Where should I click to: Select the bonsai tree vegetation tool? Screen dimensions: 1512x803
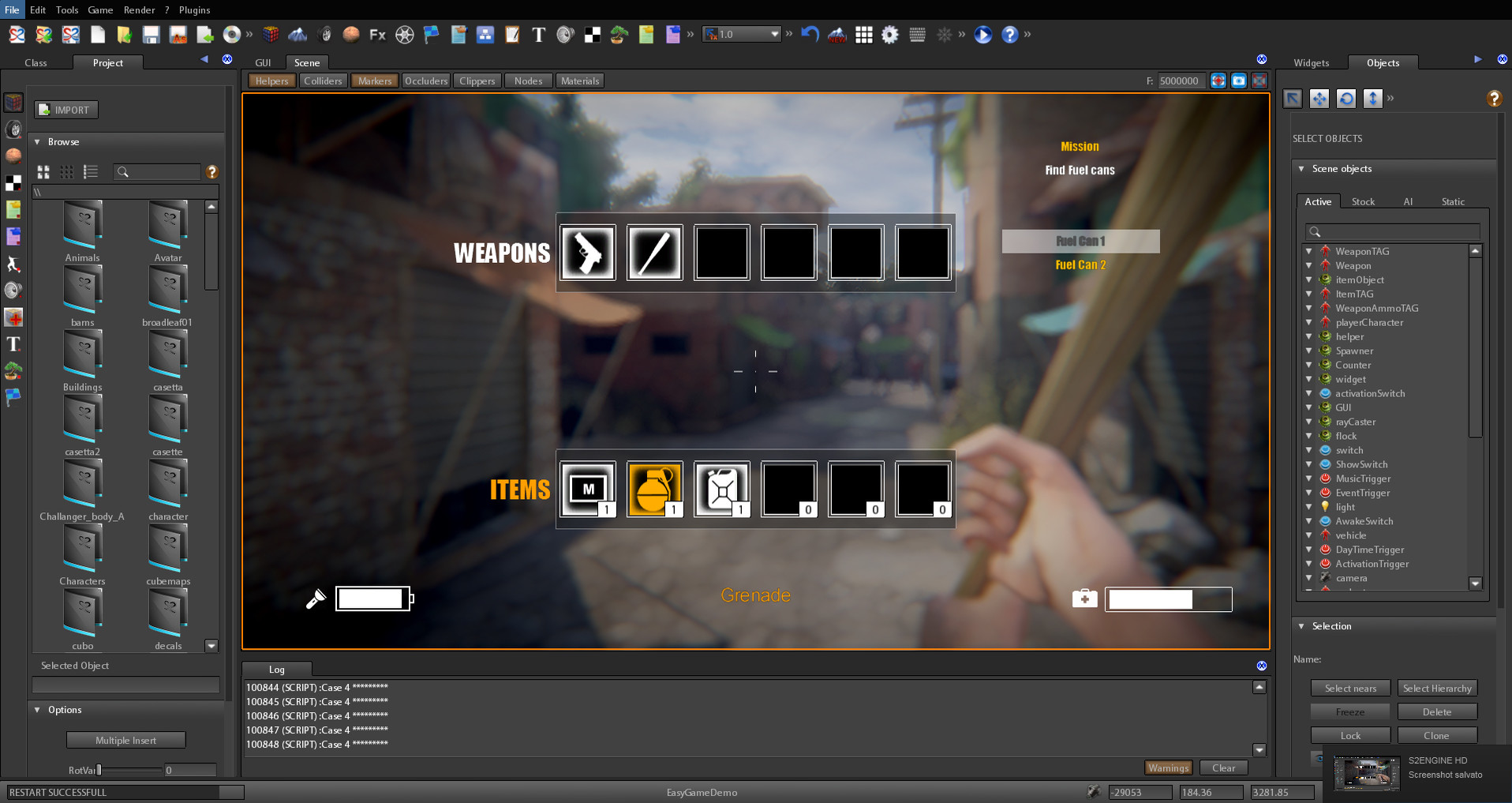click(x=13, y=371)
